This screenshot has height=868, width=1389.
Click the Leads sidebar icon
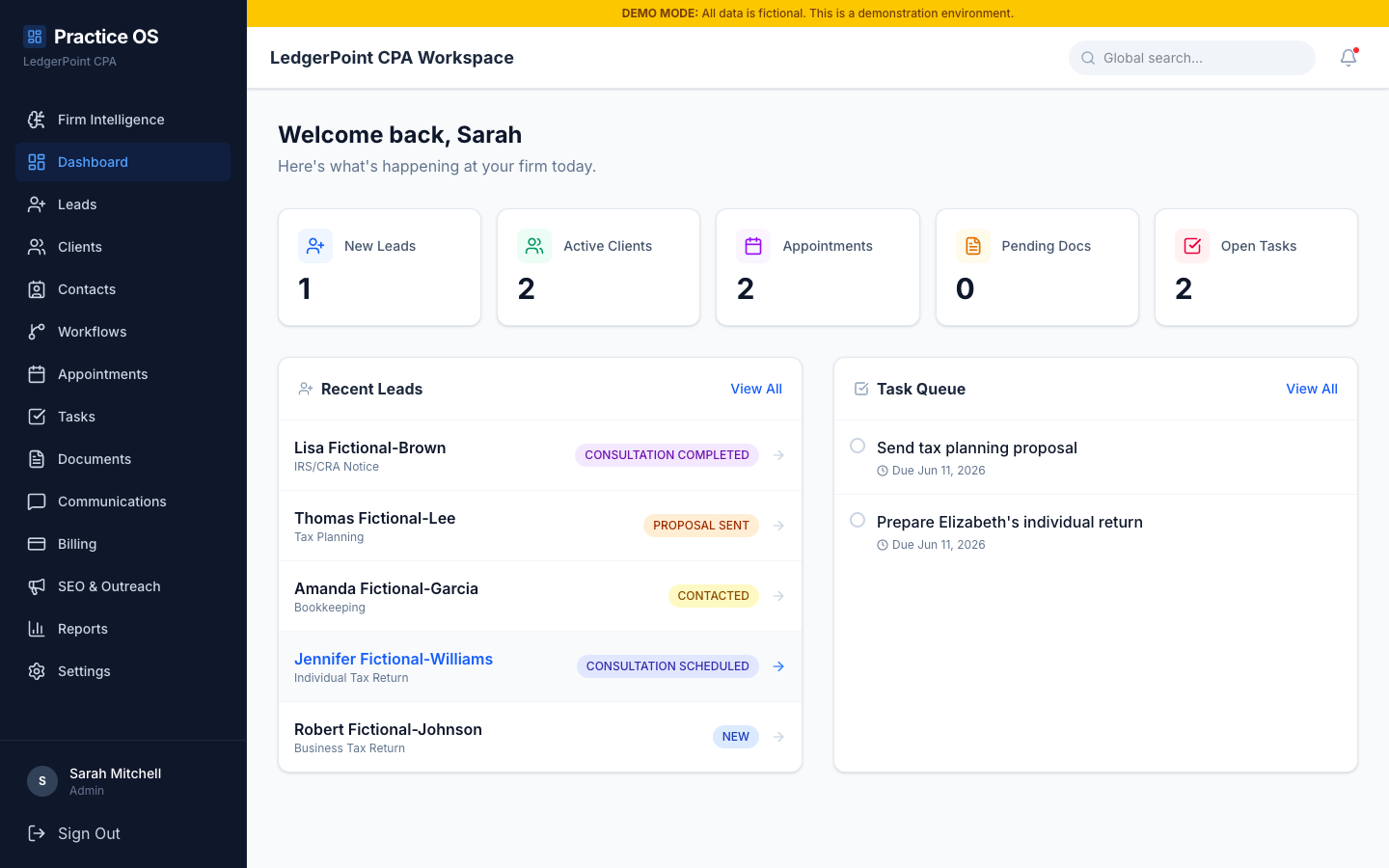coord(37,204)
